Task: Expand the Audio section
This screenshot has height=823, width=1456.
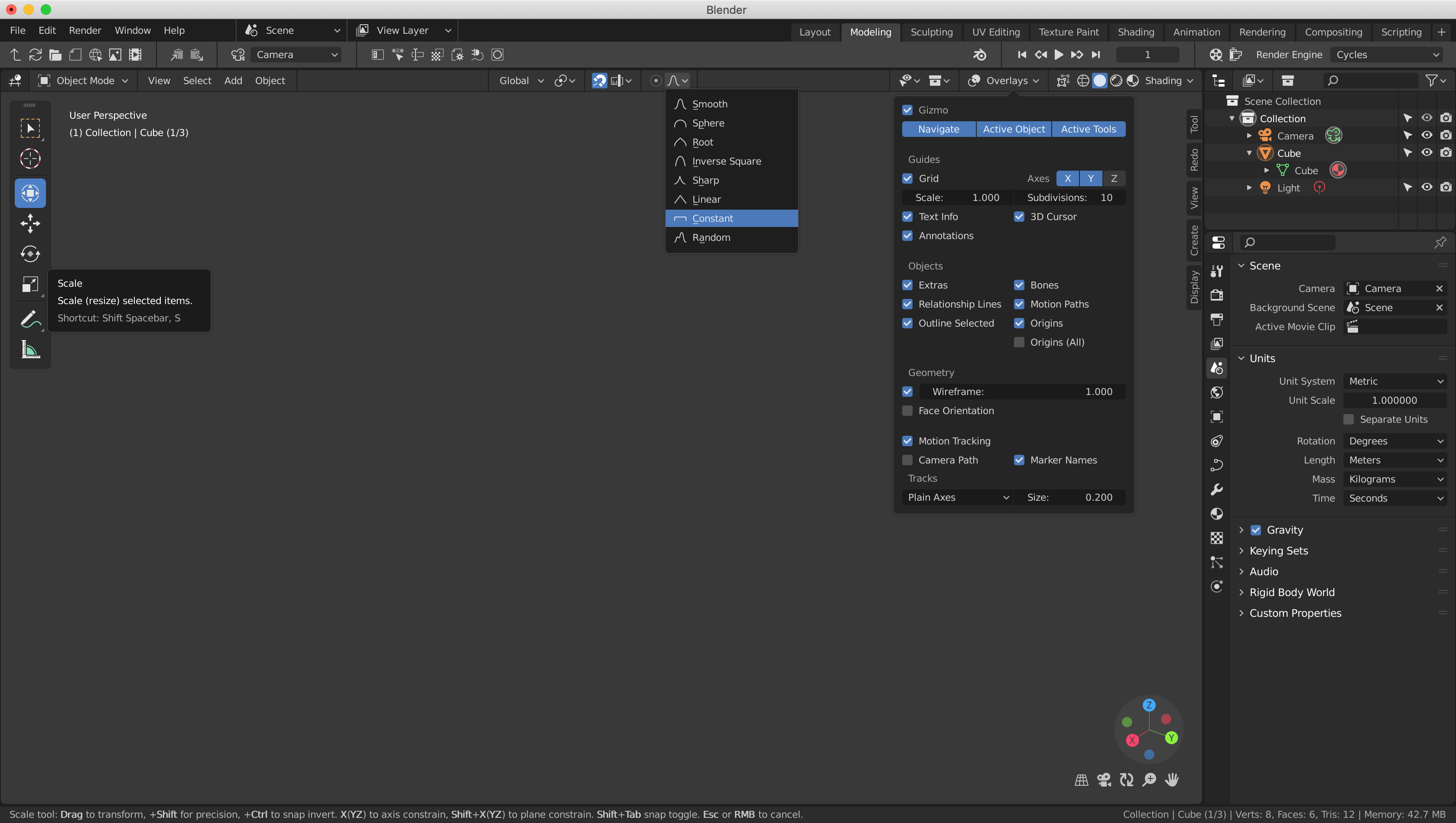Action: 1264,571
